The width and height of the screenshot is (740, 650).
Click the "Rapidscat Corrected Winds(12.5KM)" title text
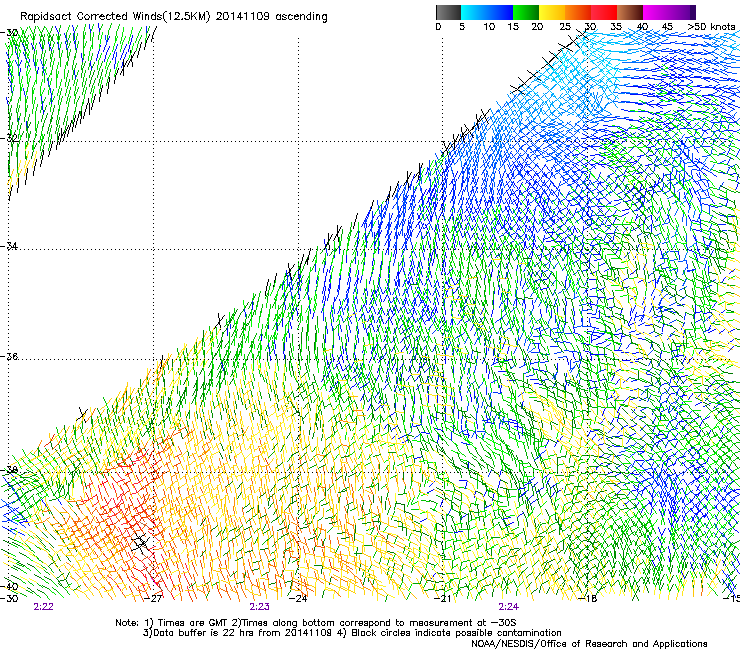tap(115, 17)
